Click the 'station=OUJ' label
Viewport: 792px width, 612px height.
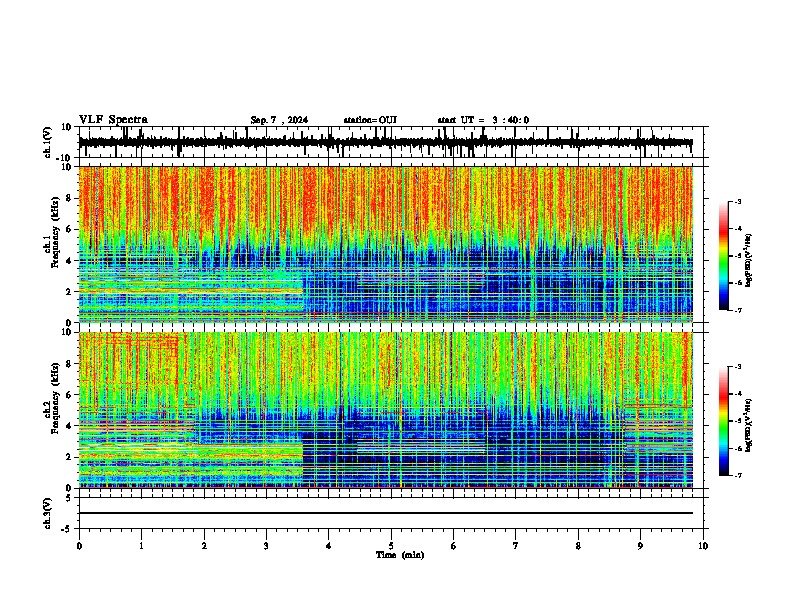370,120
